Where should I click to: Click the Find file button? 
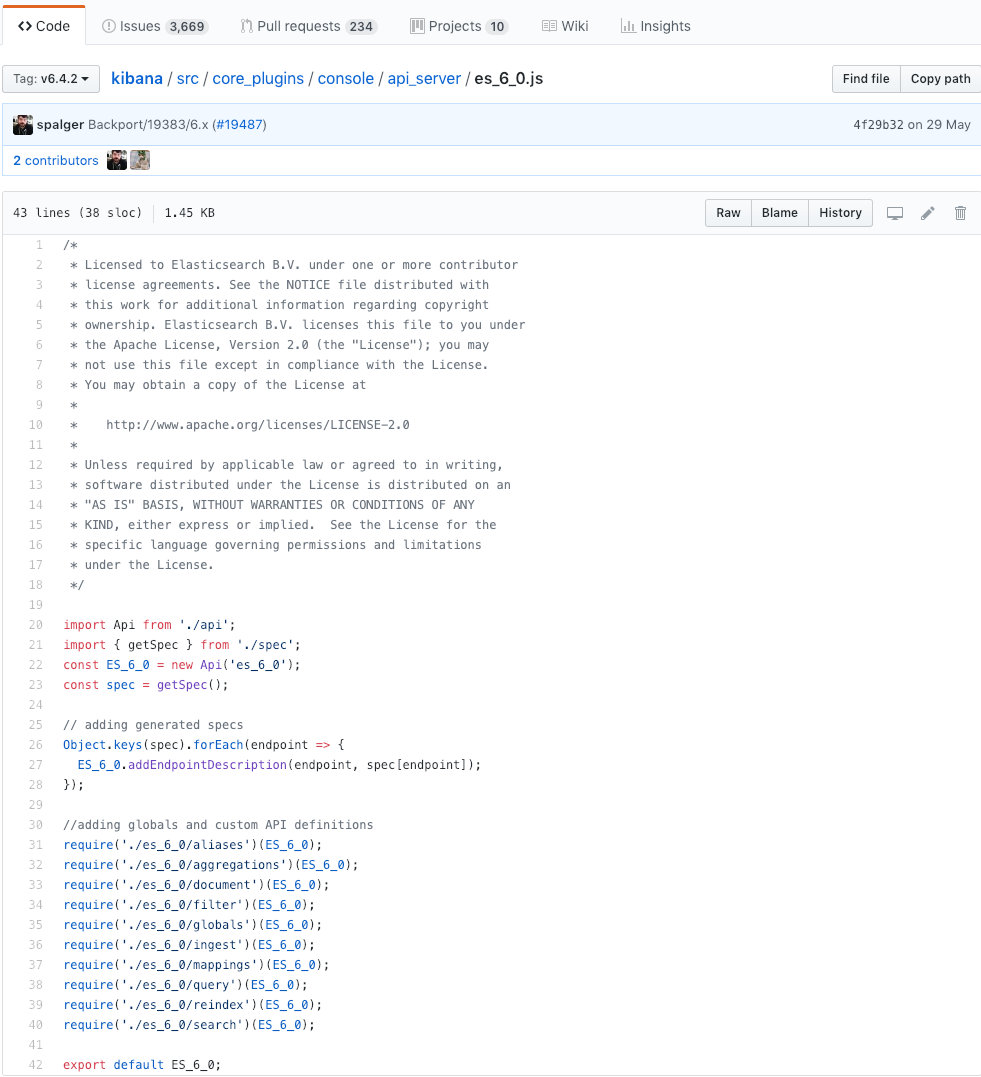[866, 79]
